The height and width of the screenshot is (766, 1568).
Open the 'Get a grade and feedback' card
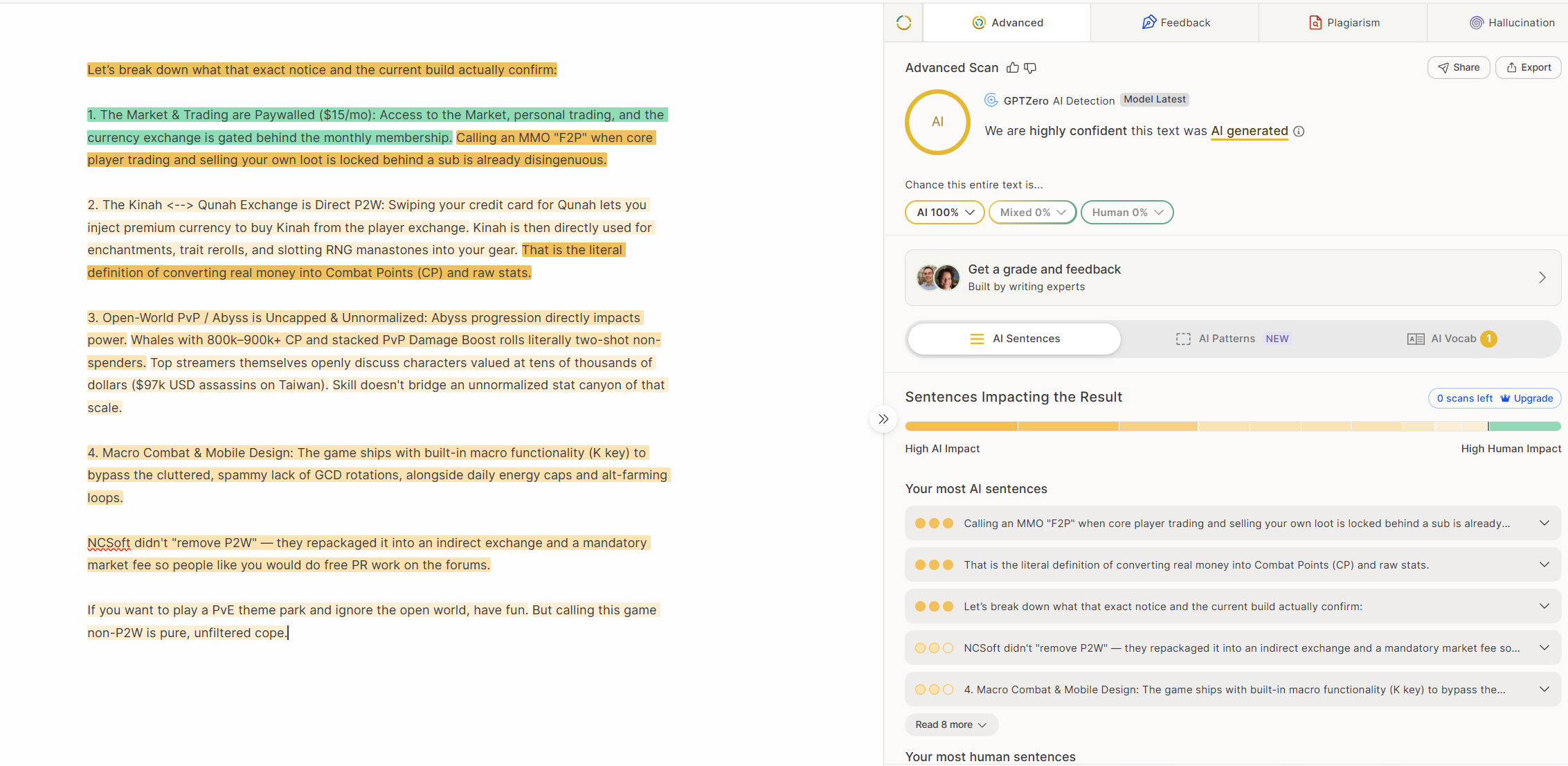[1232, 278]
